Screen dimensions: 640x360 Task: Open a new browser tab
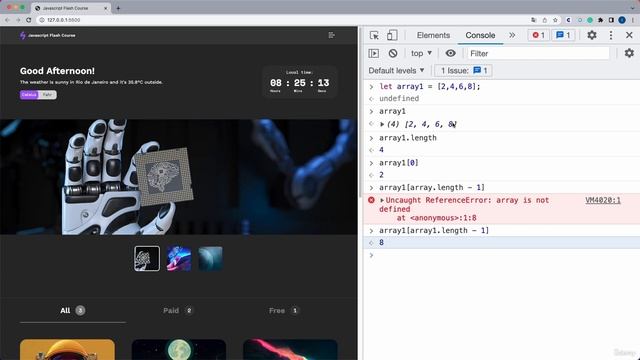point(118,8)
